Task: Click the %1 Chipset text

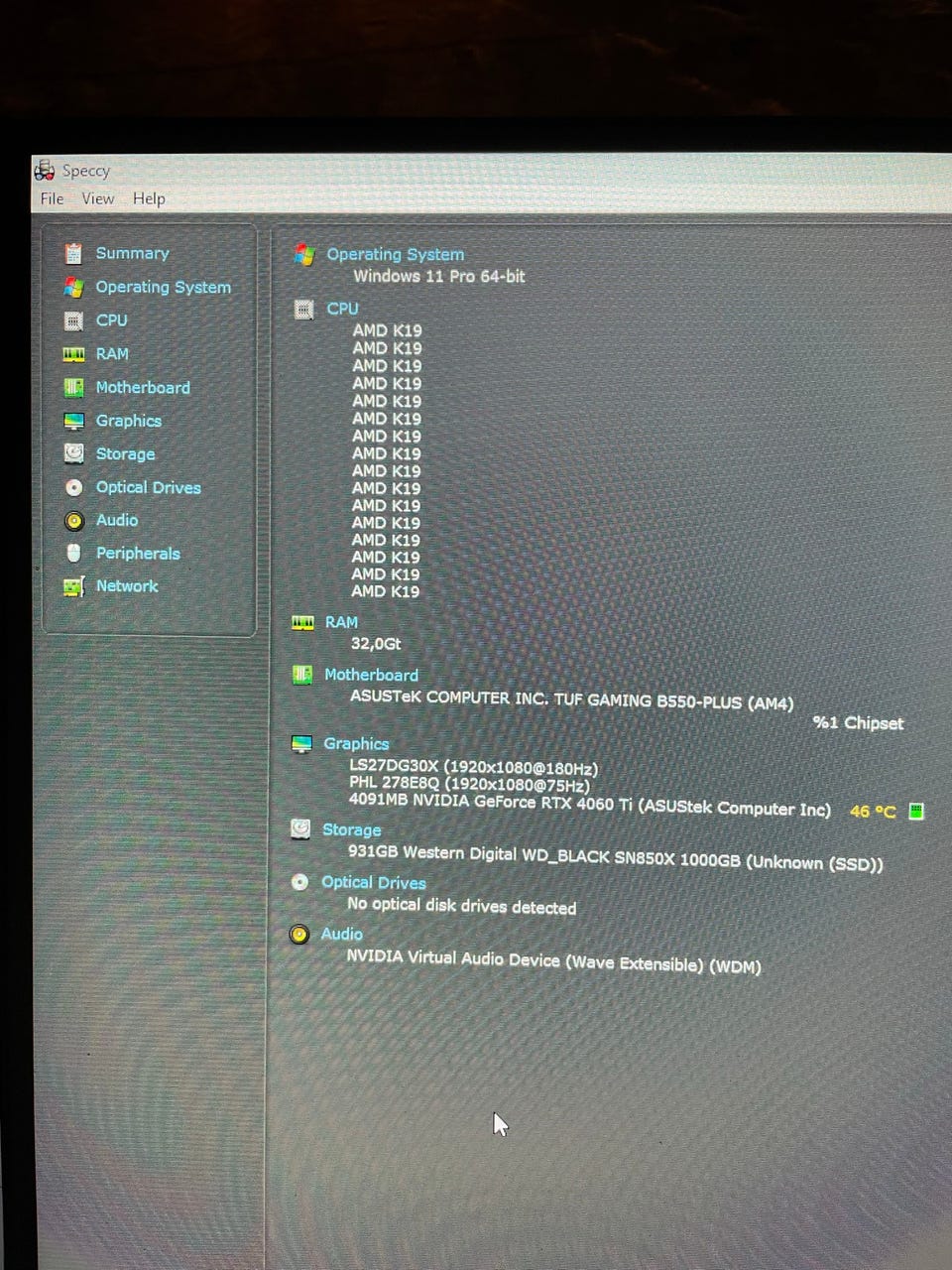Action: (x=858, y=723)
